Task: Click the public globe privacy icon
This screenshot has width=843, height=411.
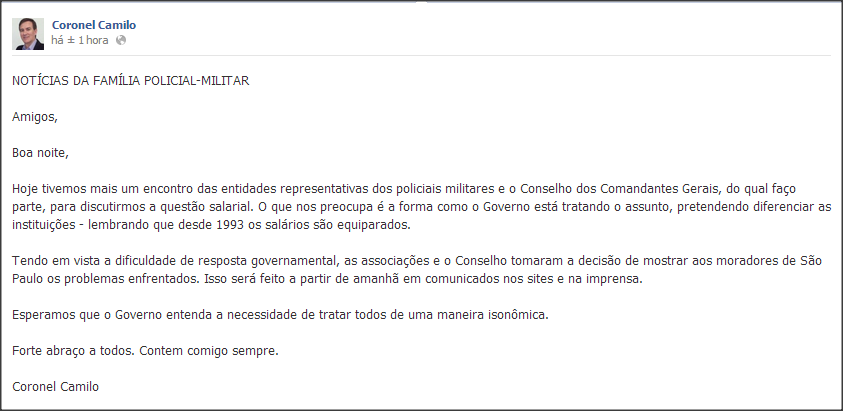Action: 121,40
